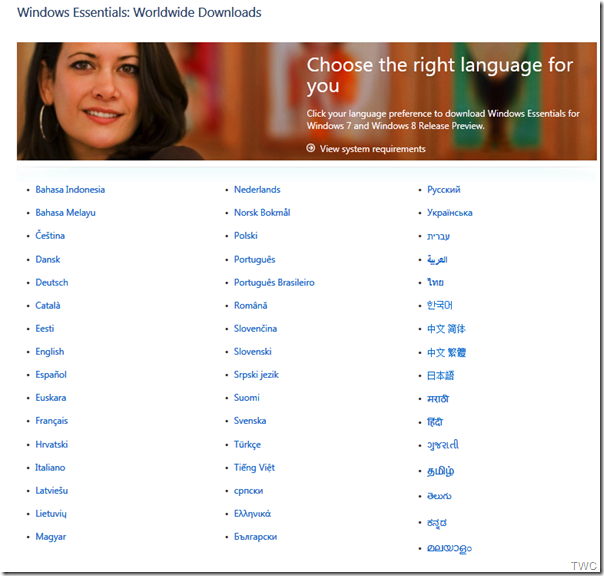Choose Français from the list

52,421
